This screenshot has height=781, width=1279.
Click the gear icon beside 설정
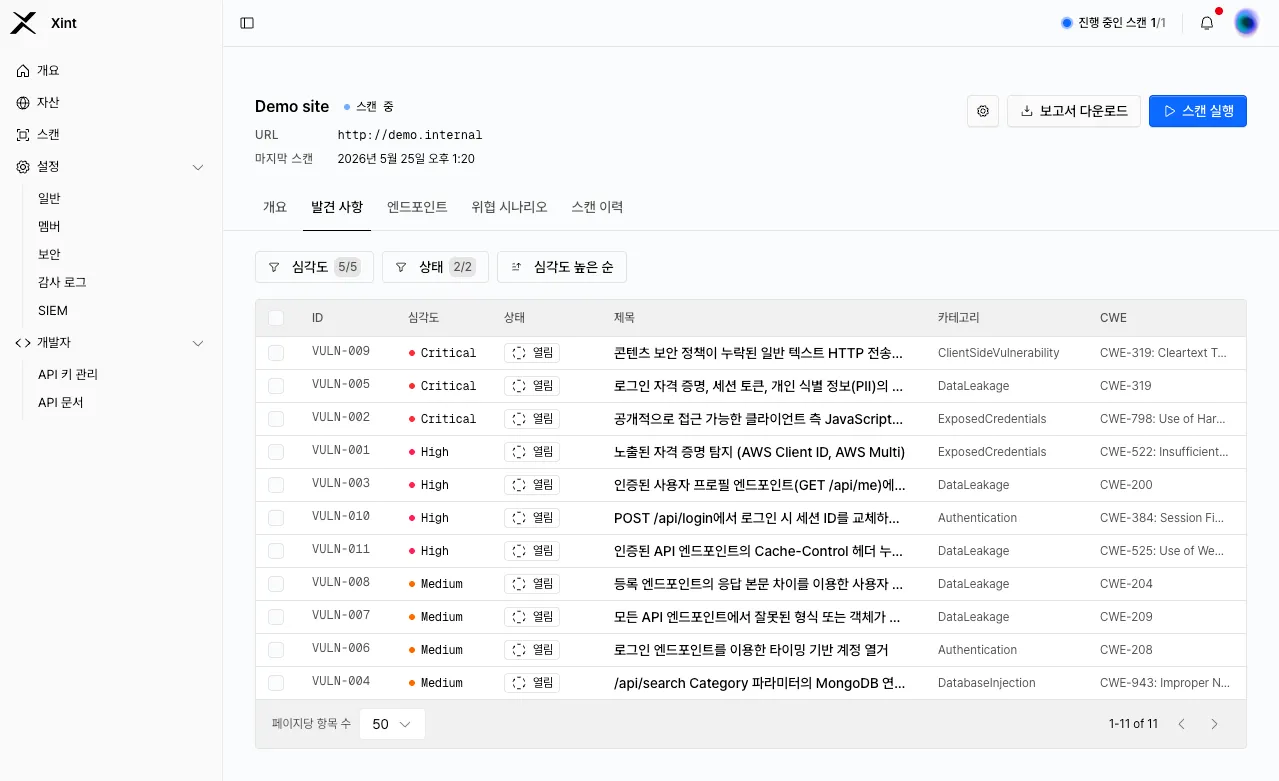coord(23,167)
